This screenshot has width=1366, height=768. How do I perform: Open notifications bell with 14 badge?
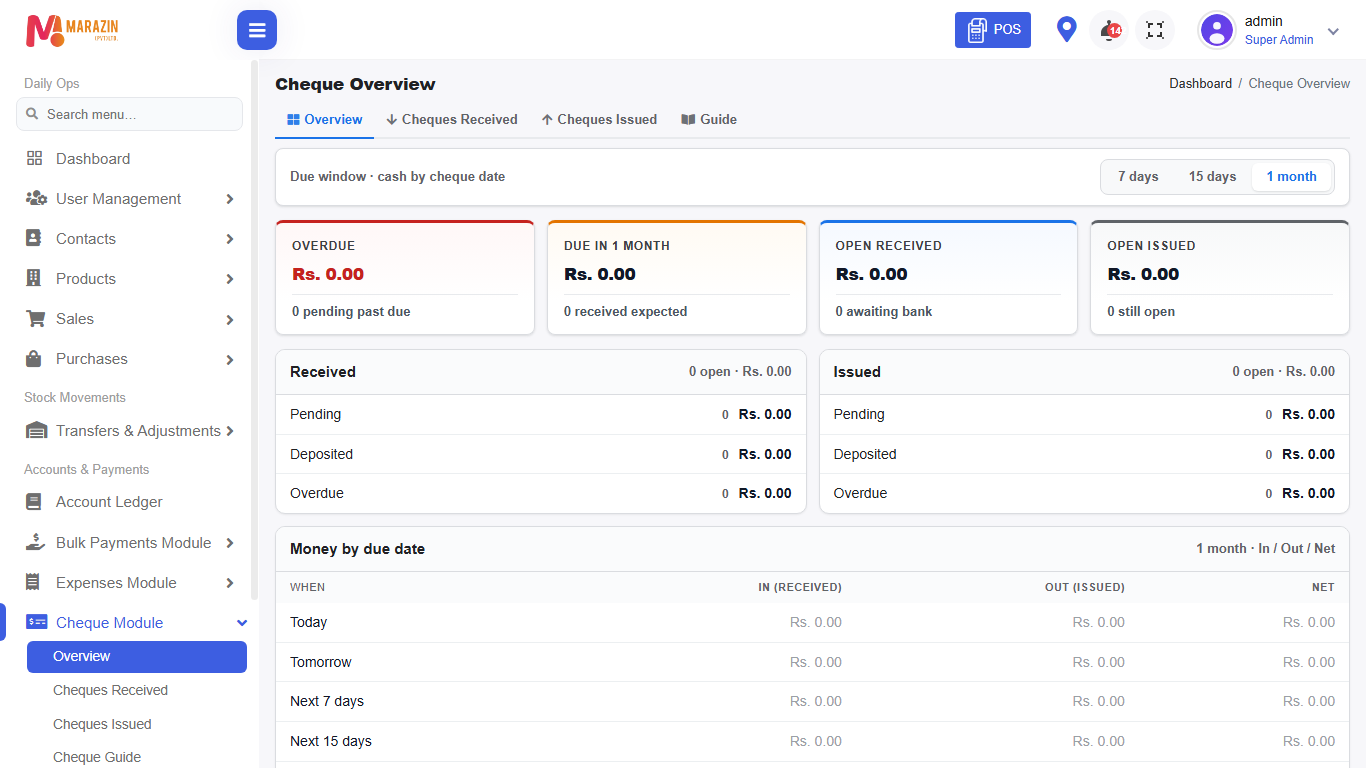click(1109, 30)
